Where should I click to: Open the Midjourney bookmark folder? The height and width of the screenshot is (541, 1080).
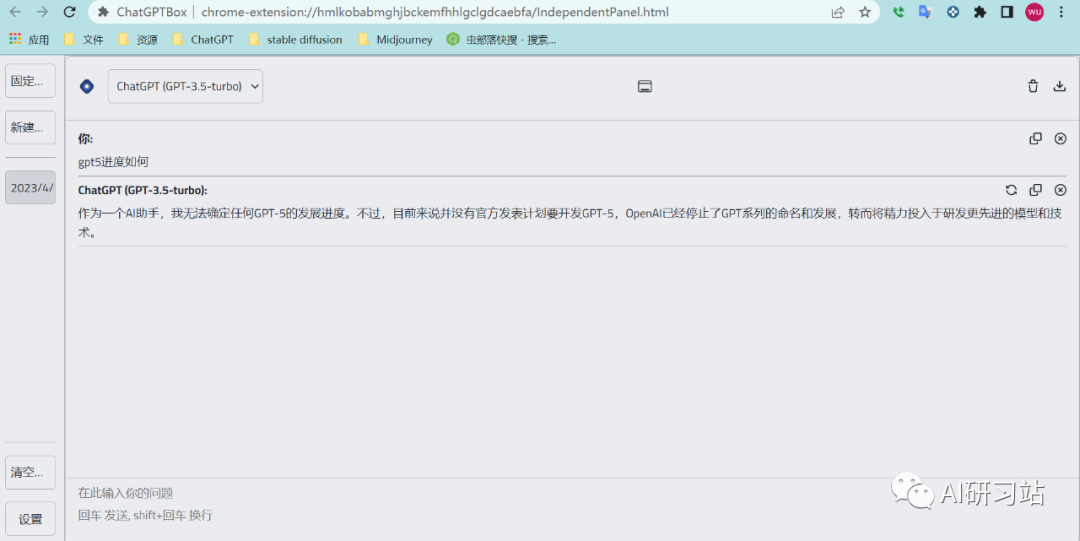[395, 40]
